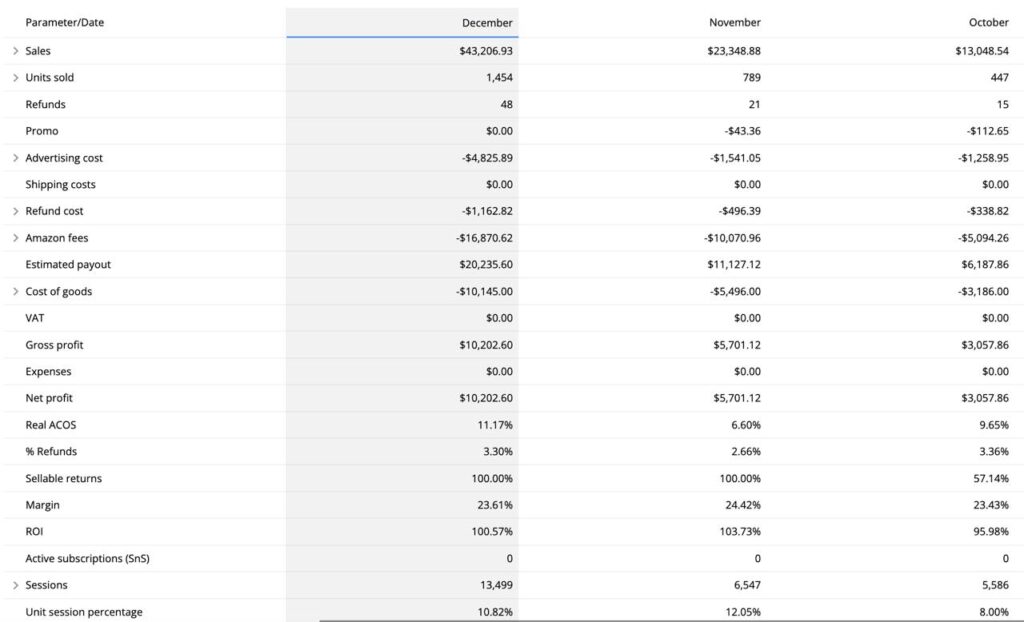Expand the Sales row
The height and width of the screenshot is (622, 1024).
click(x=15, y=51)
